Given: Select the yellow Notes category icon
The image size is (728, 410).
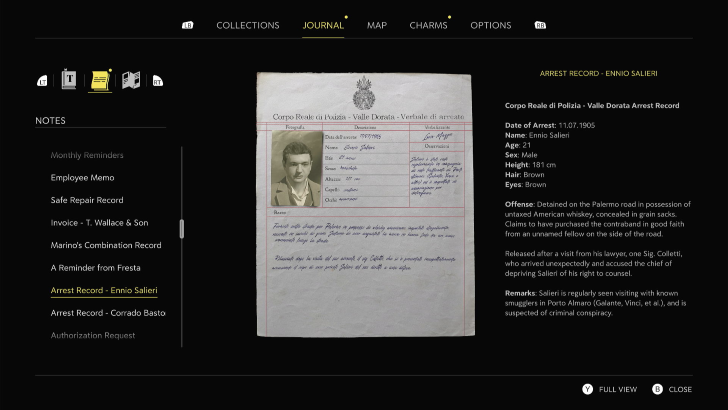Looking at the screenshot, I should (99, 79).
